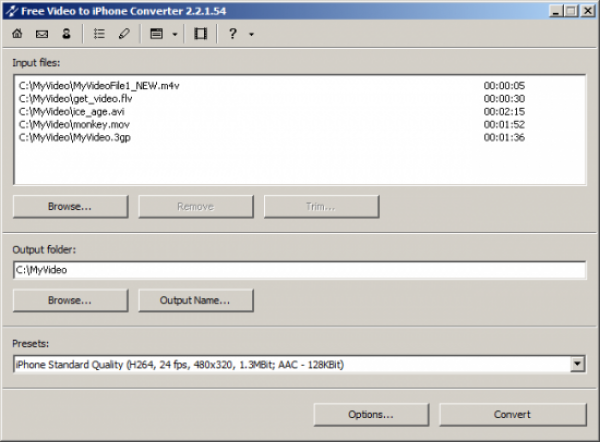The height and width of the screenshot is (442, 600).
Task: Open the Options... dialog
Action: tap(371, 414)
